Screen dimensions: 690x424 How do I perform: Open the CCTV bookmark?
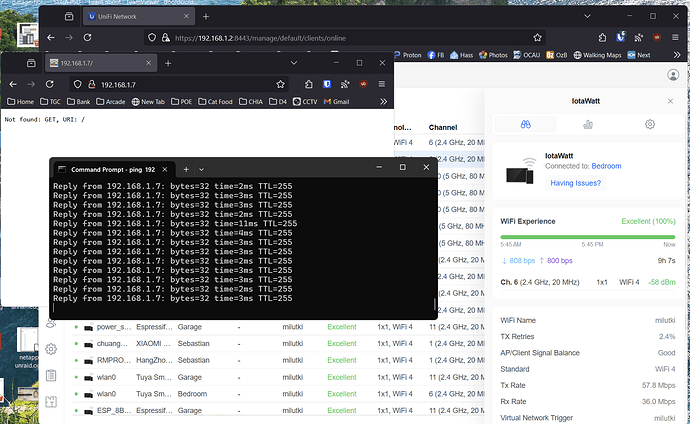[305, 102]
